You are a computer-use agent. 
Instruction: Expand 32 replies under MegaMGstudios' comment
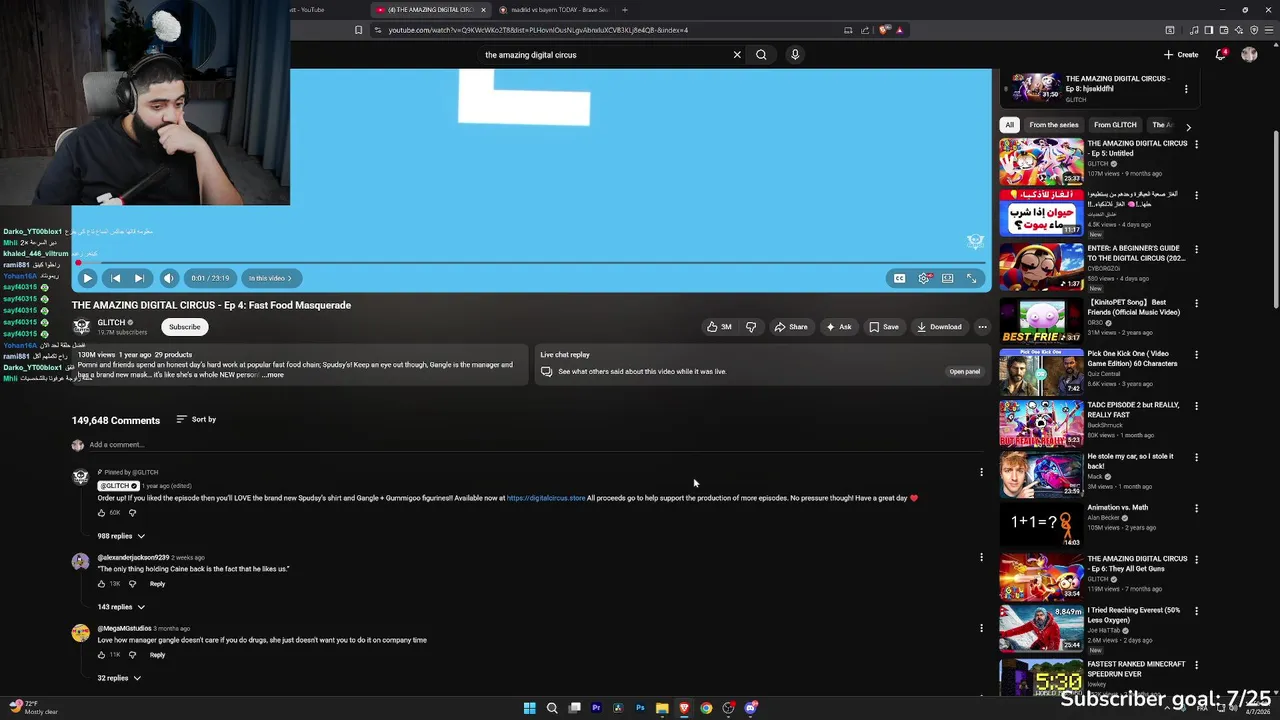point(119,678)
